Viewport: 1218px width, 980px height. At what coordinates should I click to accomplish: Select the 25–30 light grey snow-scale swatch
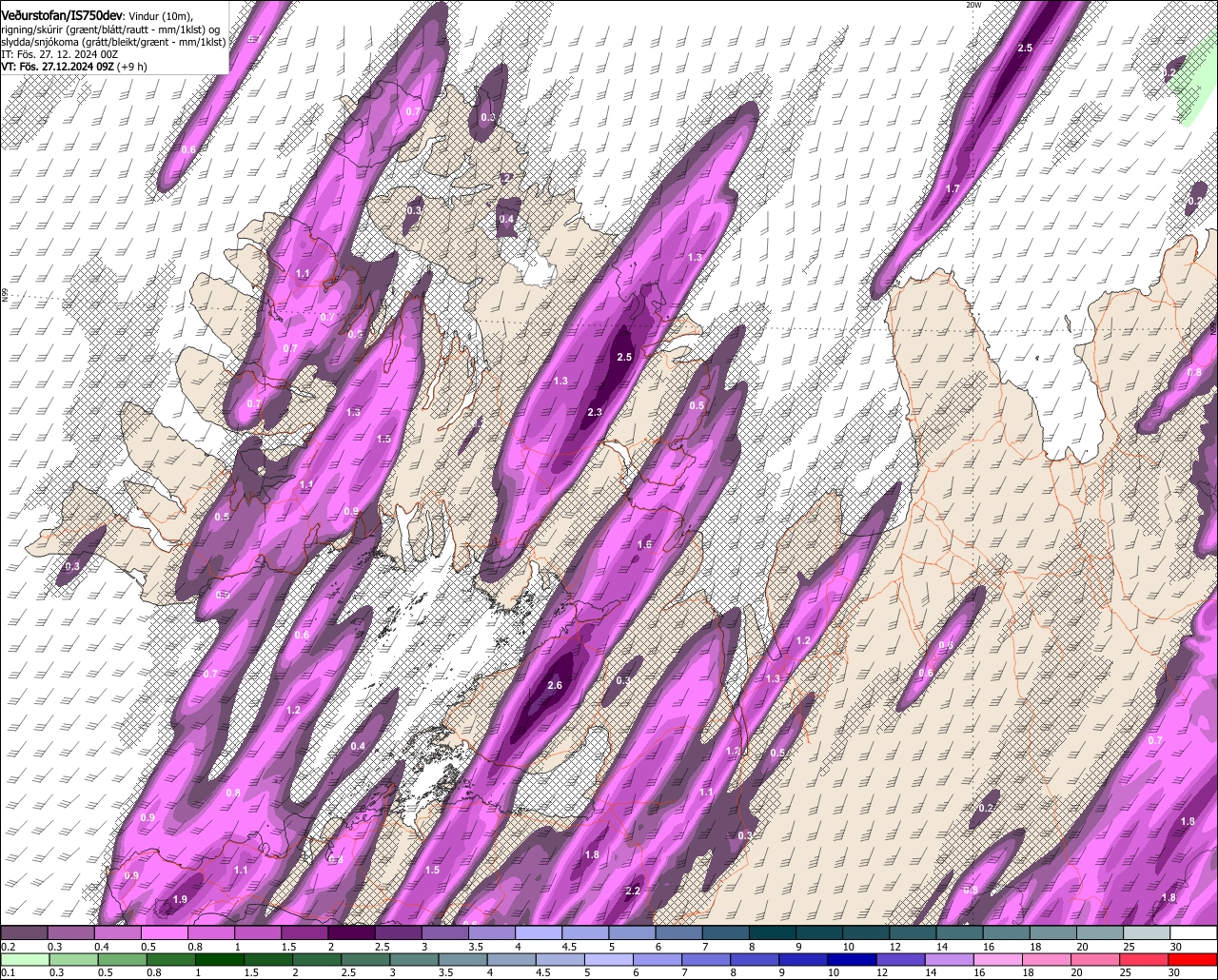1147,933
